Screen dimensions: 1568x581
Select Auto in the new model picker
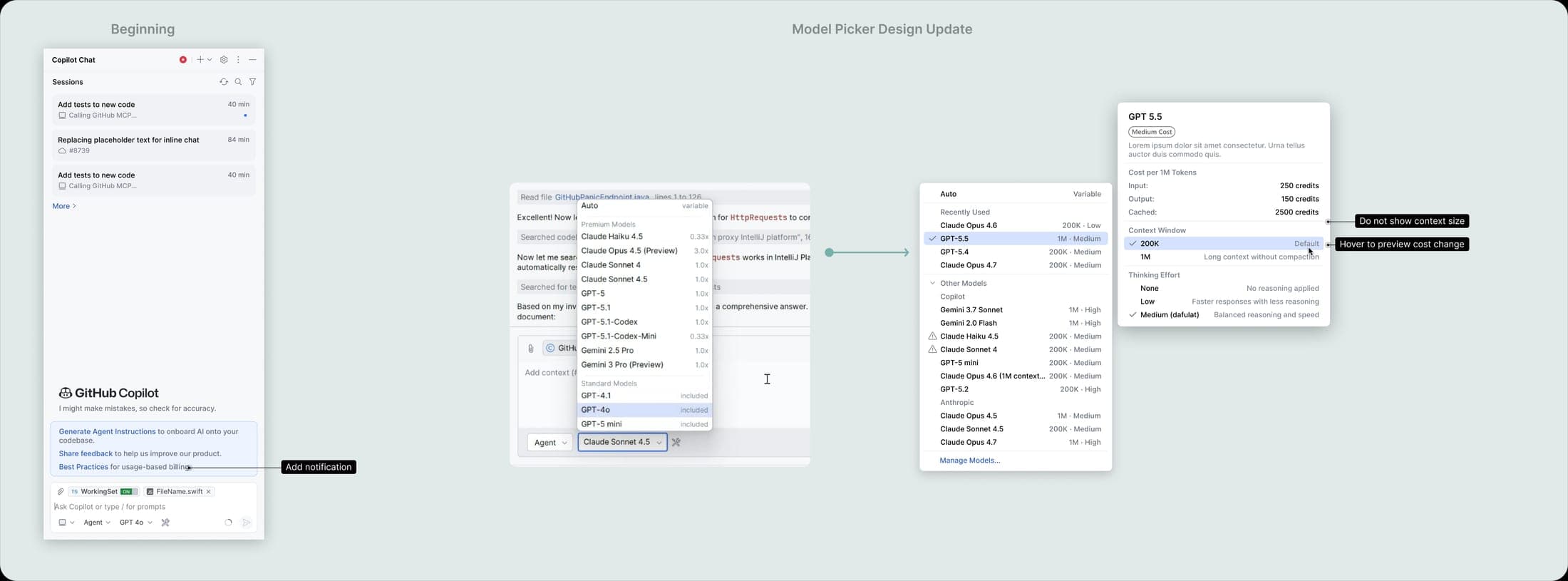(1016, 194)
